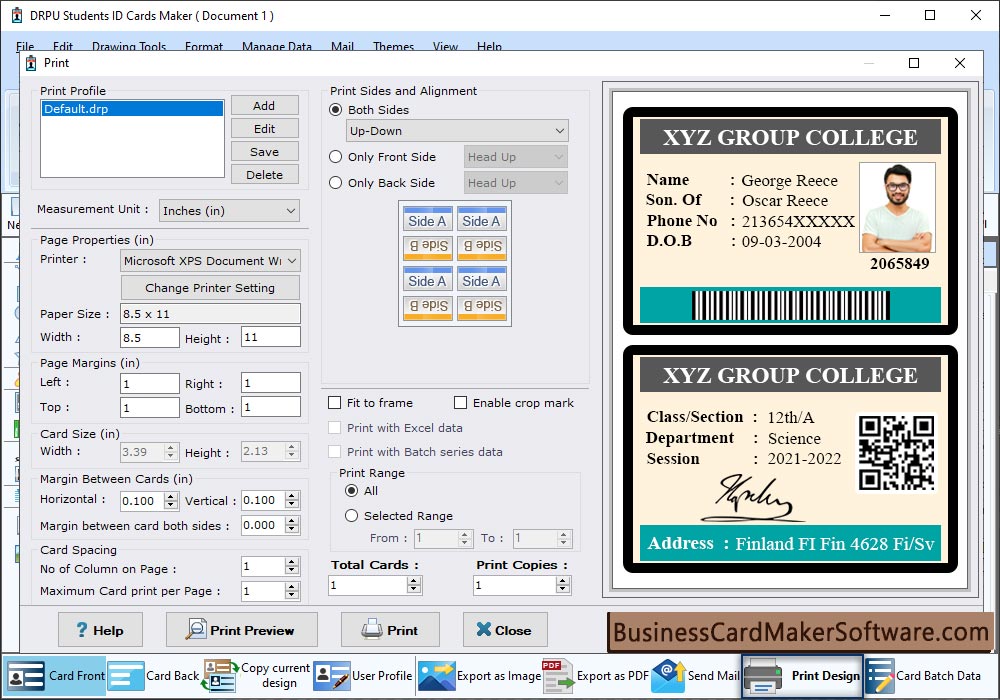Viewport: 1000px width, 700px height.
Task: Click the Help button with question mark
Action: point(100,630)
